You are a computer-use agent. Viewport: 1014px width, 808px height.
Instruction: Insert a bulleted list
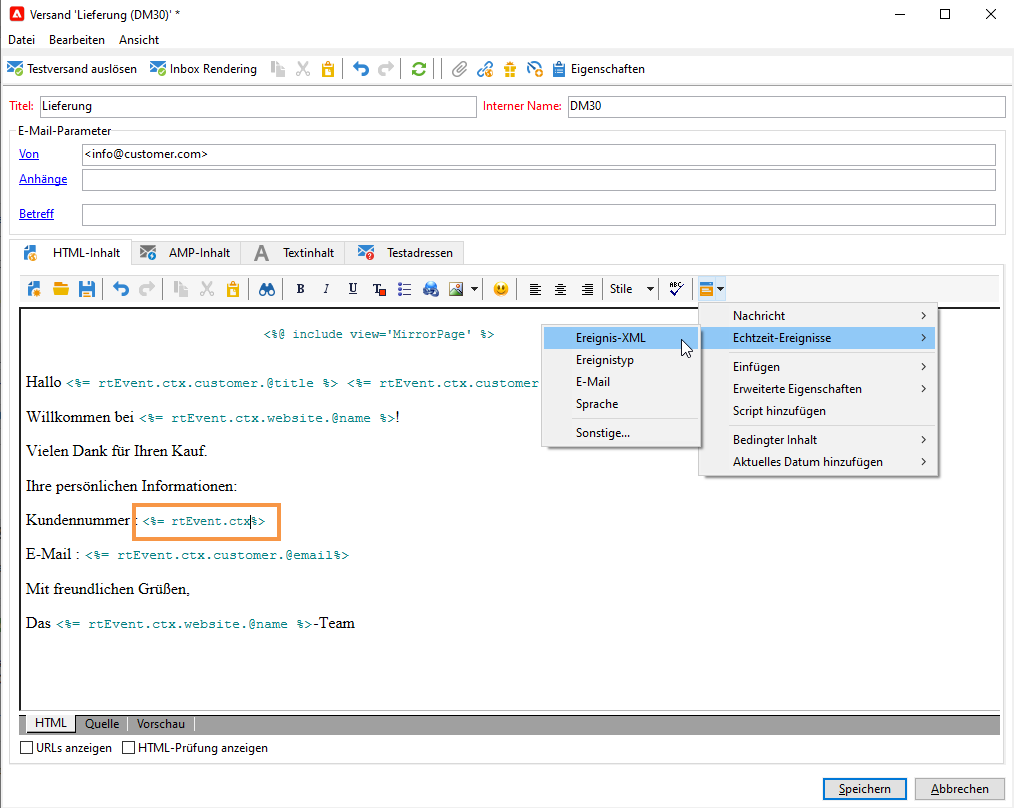coord(405,289)
